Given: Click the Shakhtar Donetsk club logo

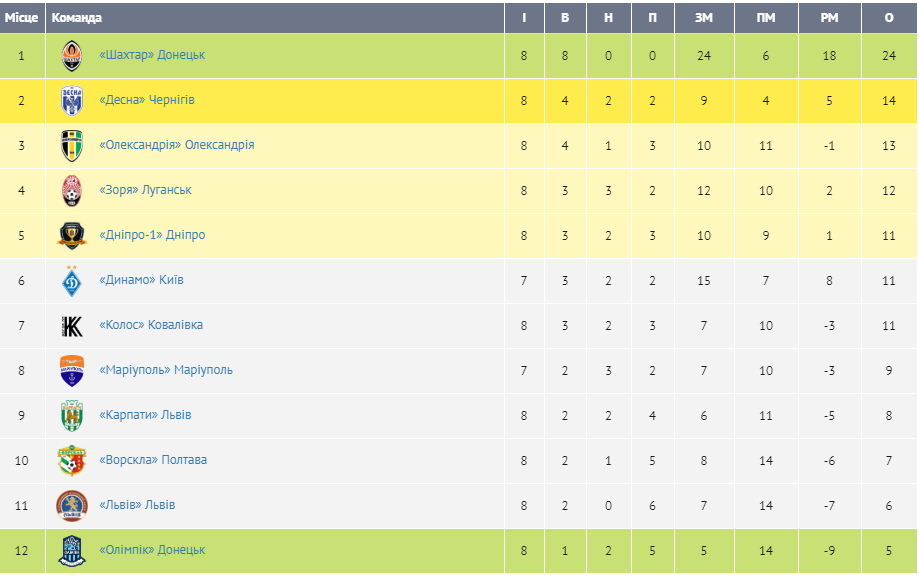Looking at the screenshot, I should click(x=72, y=56).
